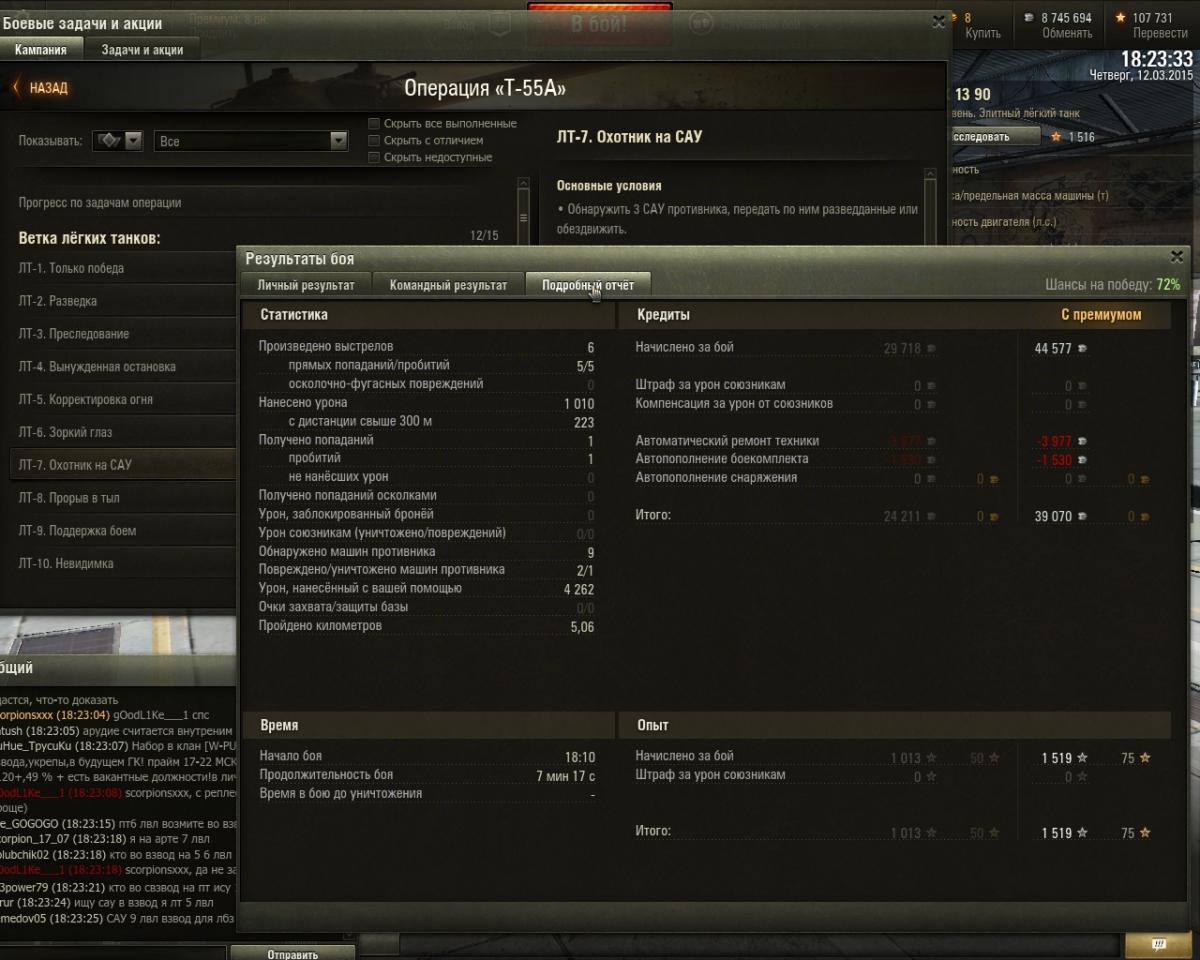This screenshot has width=1200, height=960.
Task: Click the gold star next to 75 earned
Action: pos(1145,758)
